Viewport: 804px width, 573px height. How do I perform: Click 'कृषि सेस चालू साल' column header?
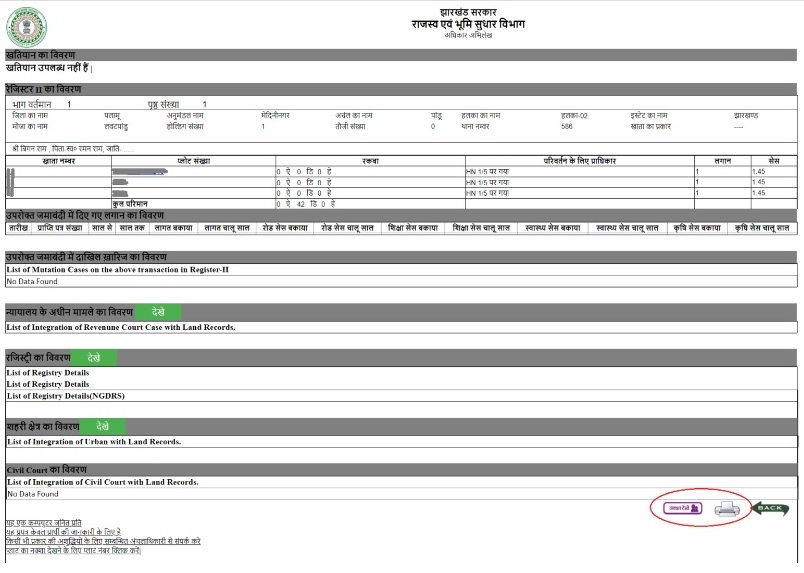click(762, 228)
